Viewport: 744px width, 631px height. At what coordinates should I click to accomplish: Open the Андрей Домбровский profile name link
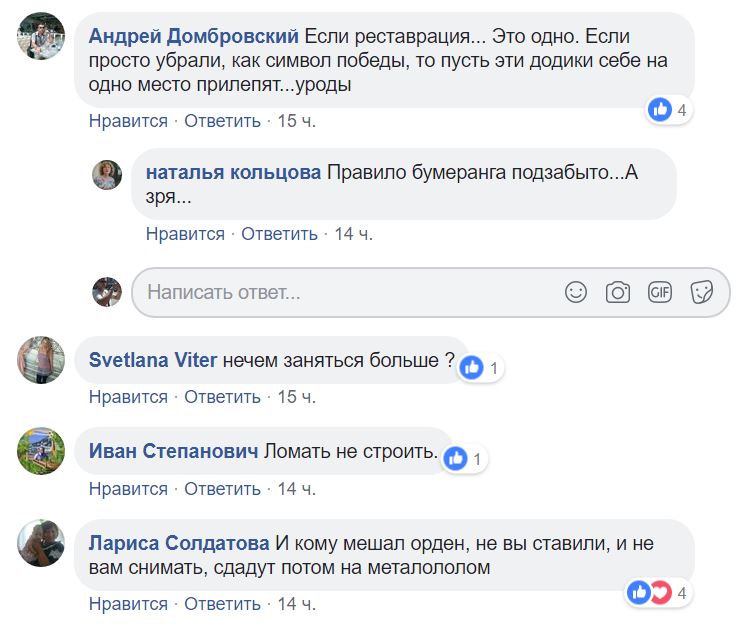(193, 36)
